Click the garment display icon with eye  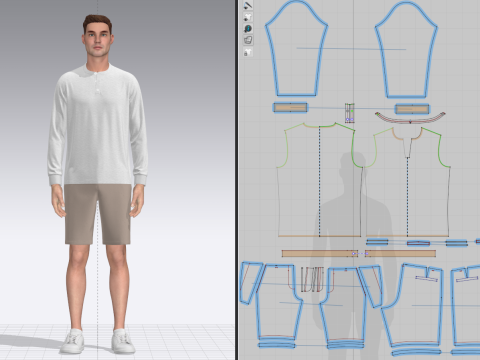(x=248, y=17)
